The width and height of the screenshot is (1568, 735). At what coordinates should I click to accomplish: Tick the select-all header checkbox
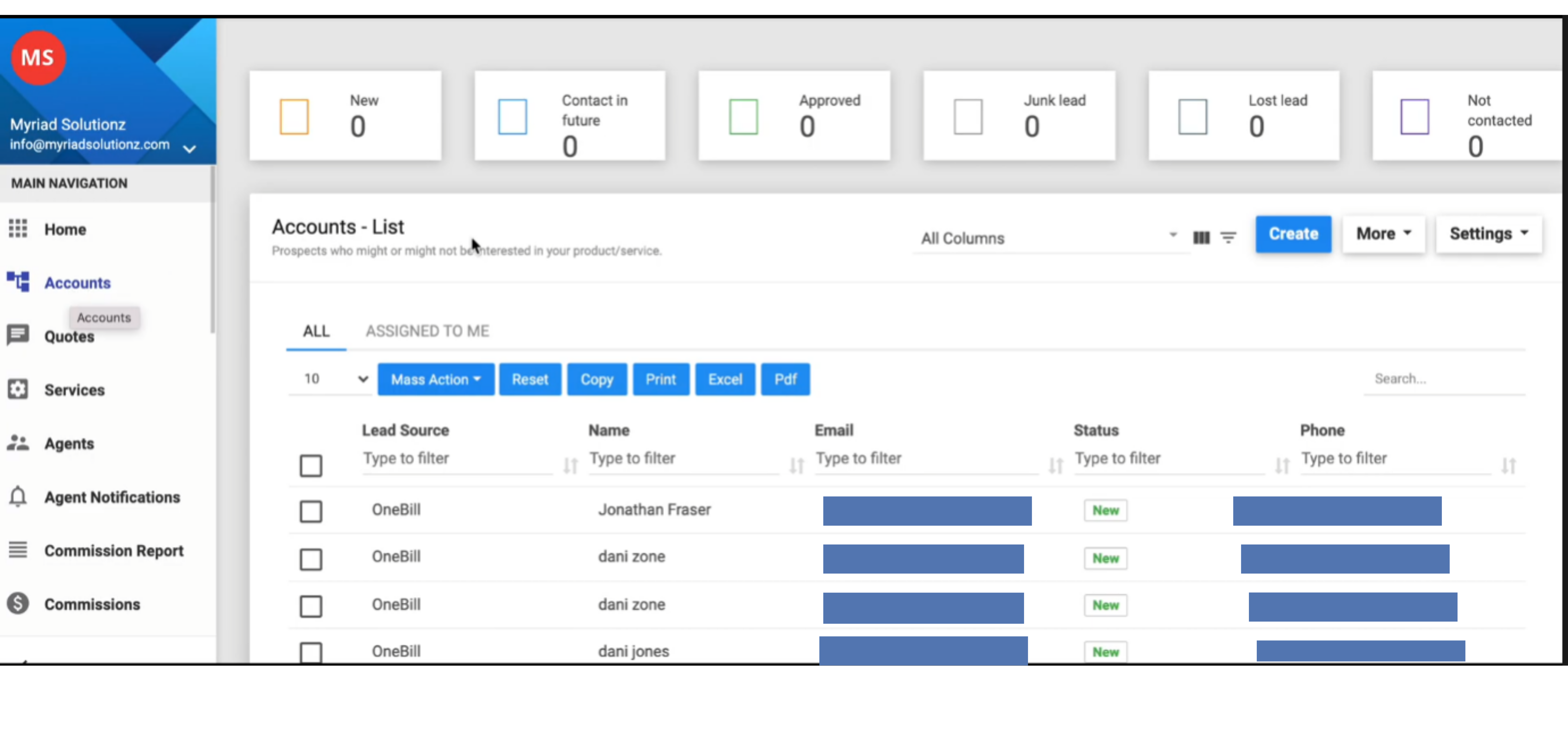pyautogui.click(x=310, y=465)
